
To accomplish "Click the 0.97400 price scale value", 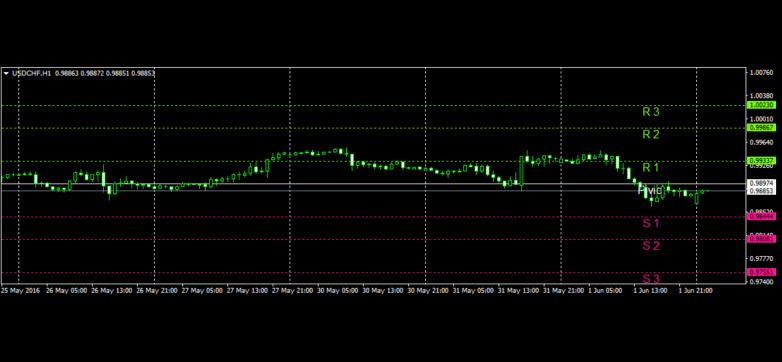I will tap(762, 282).
